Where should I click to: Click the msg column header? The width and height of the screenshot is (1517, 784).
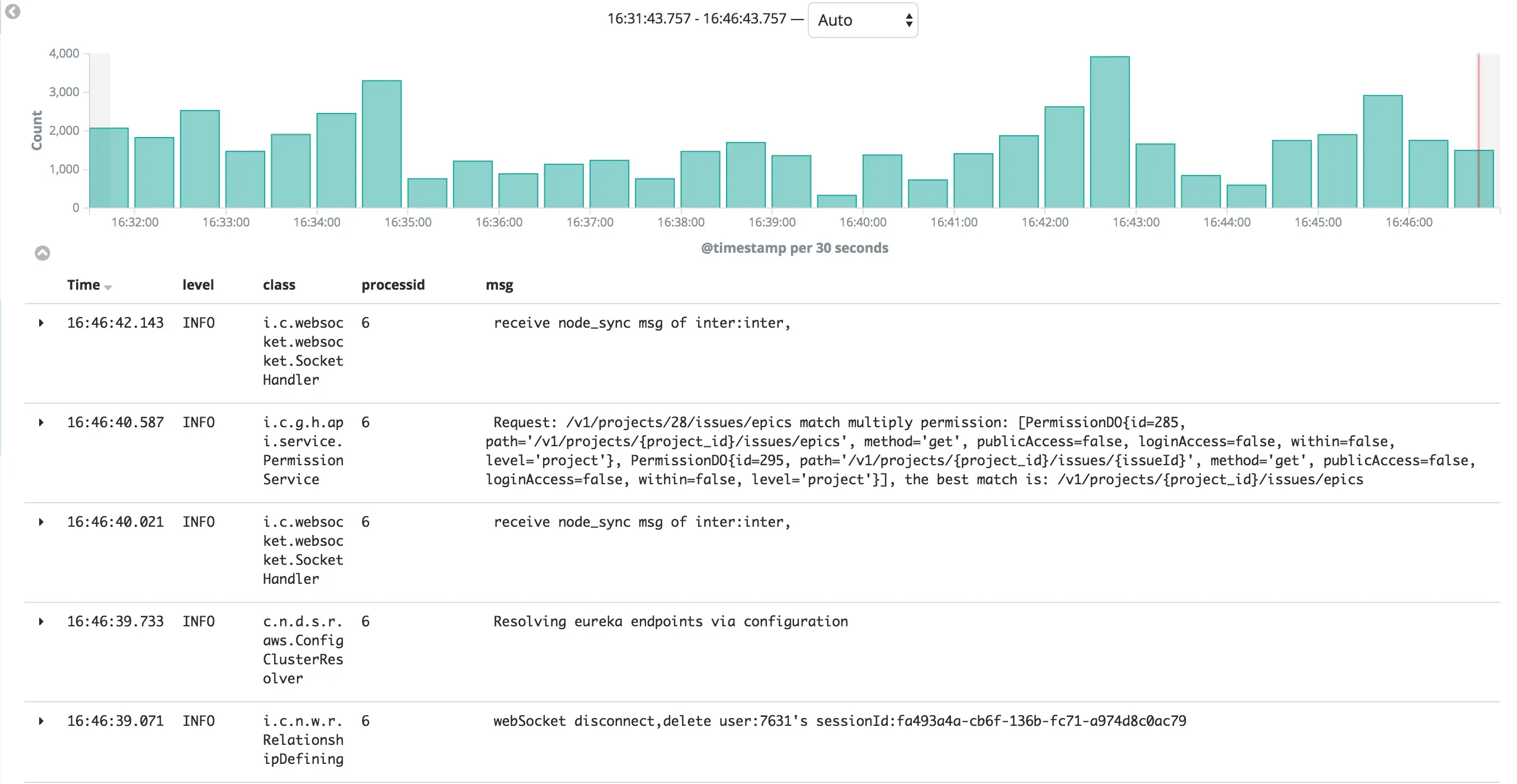pos(499,285)
